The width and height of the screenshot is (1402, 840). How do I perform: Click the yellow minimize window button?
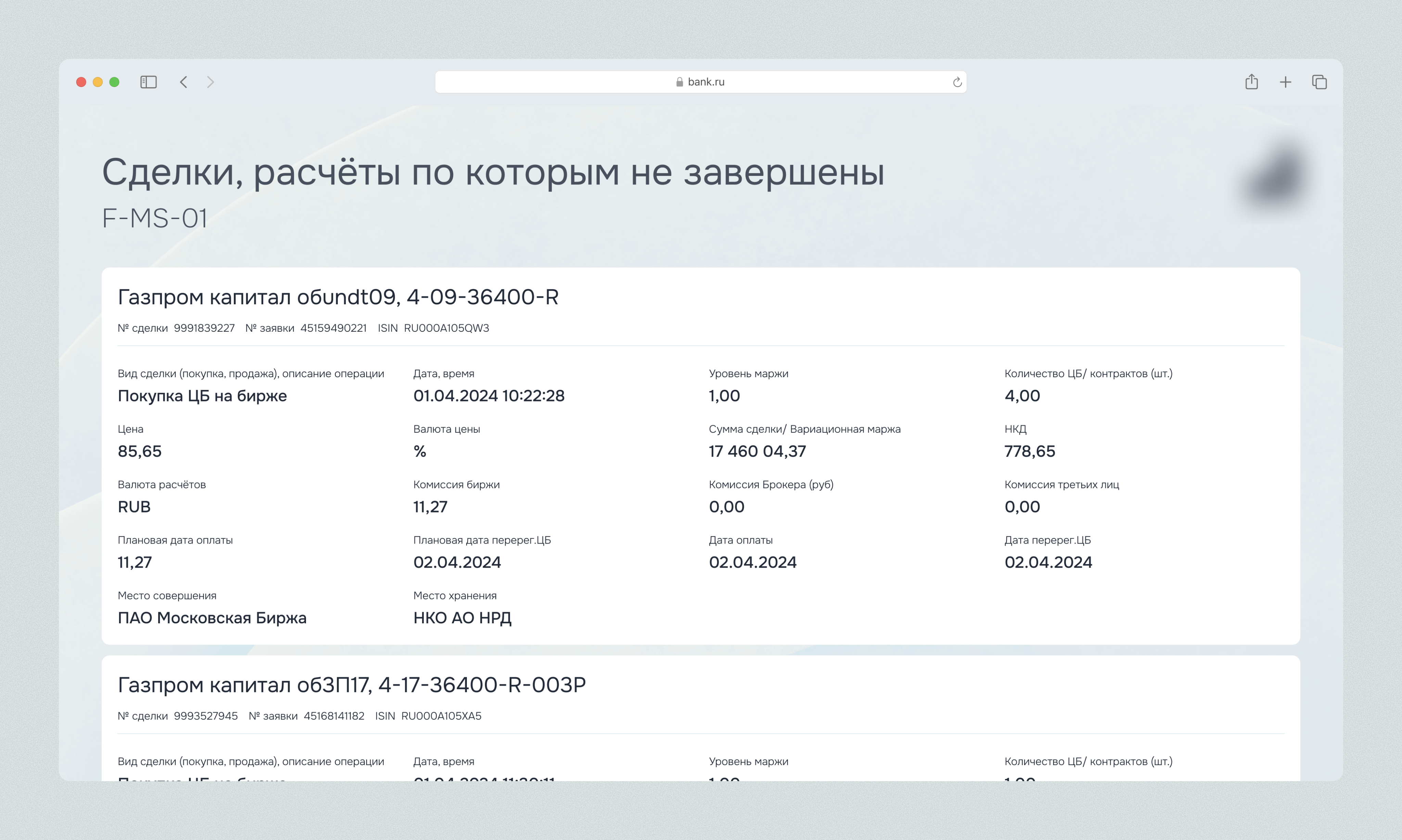click(97, 82)
